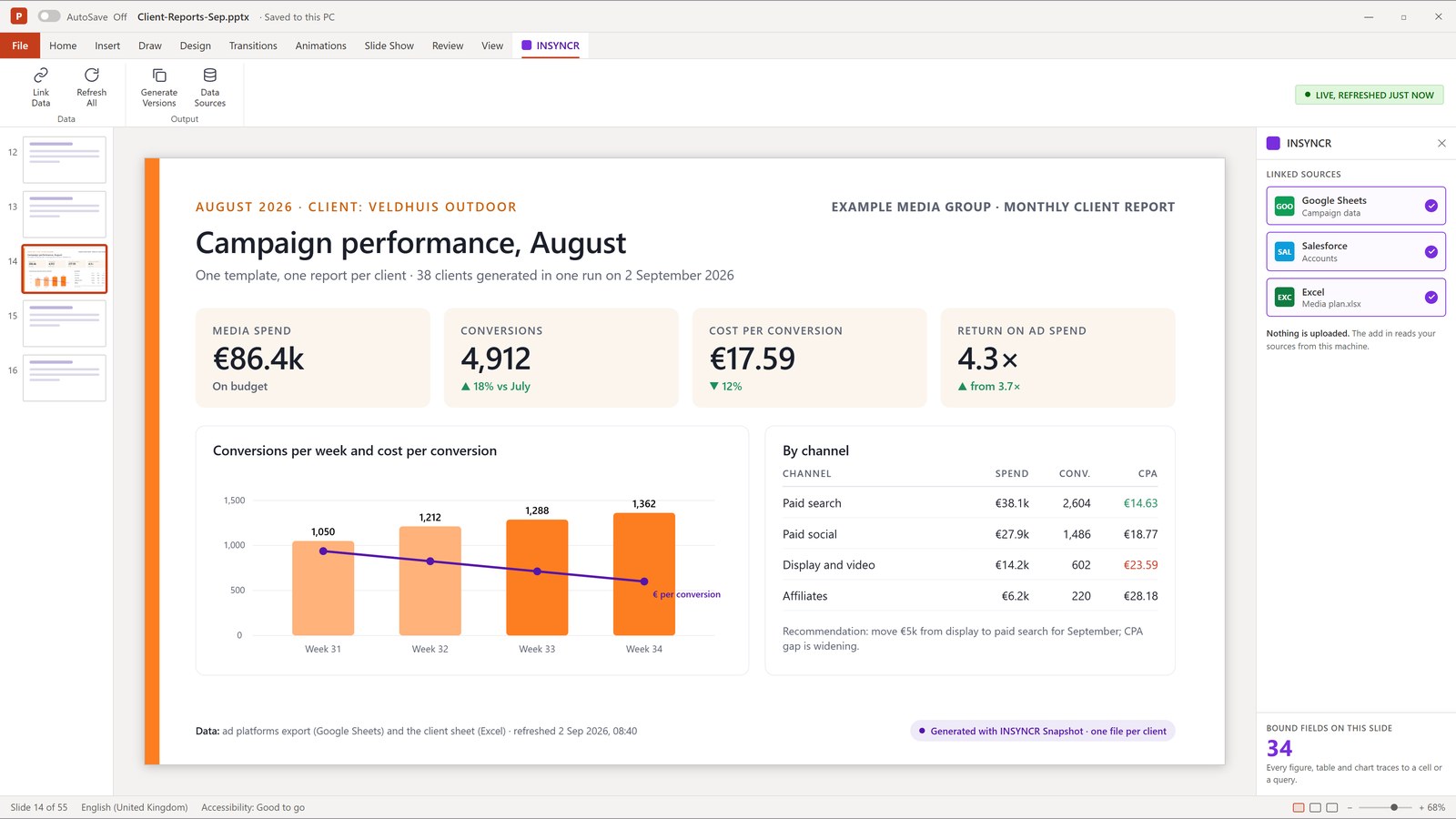This screenshot has width=1456, height=819.
Task: Click Refresh All in the ribbon
Action: [x=91, y=86]
